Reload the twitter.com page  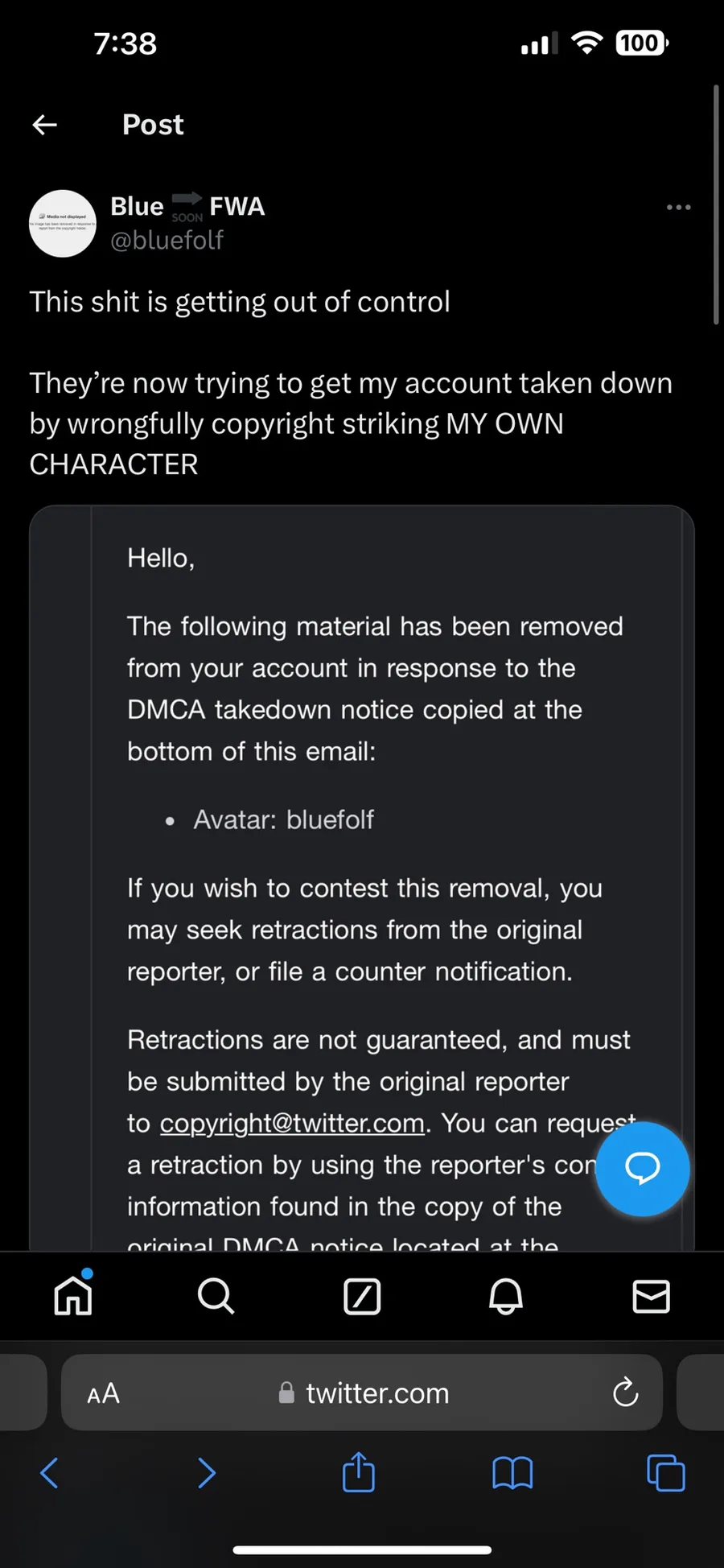[x=625, y=1392]
